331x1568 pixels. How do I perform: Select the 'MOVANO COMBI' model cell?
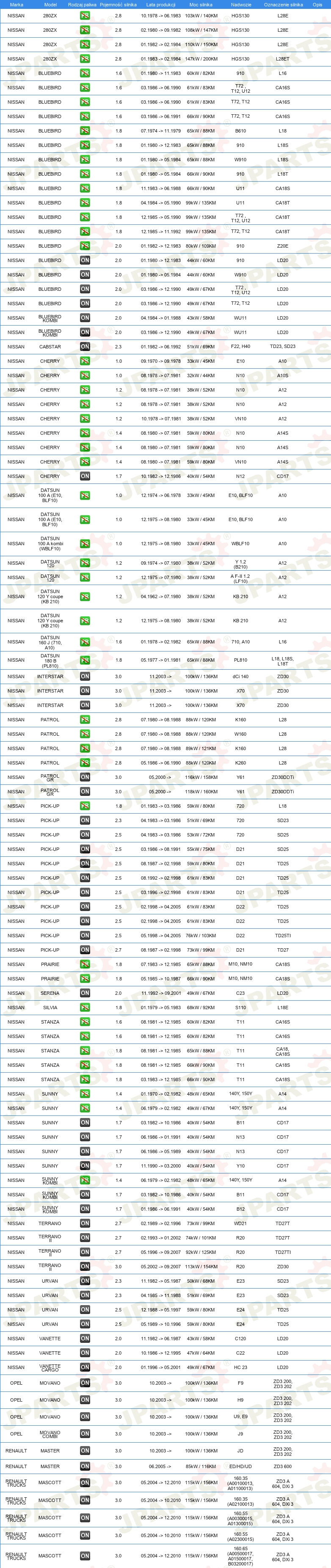[50, 1433]
